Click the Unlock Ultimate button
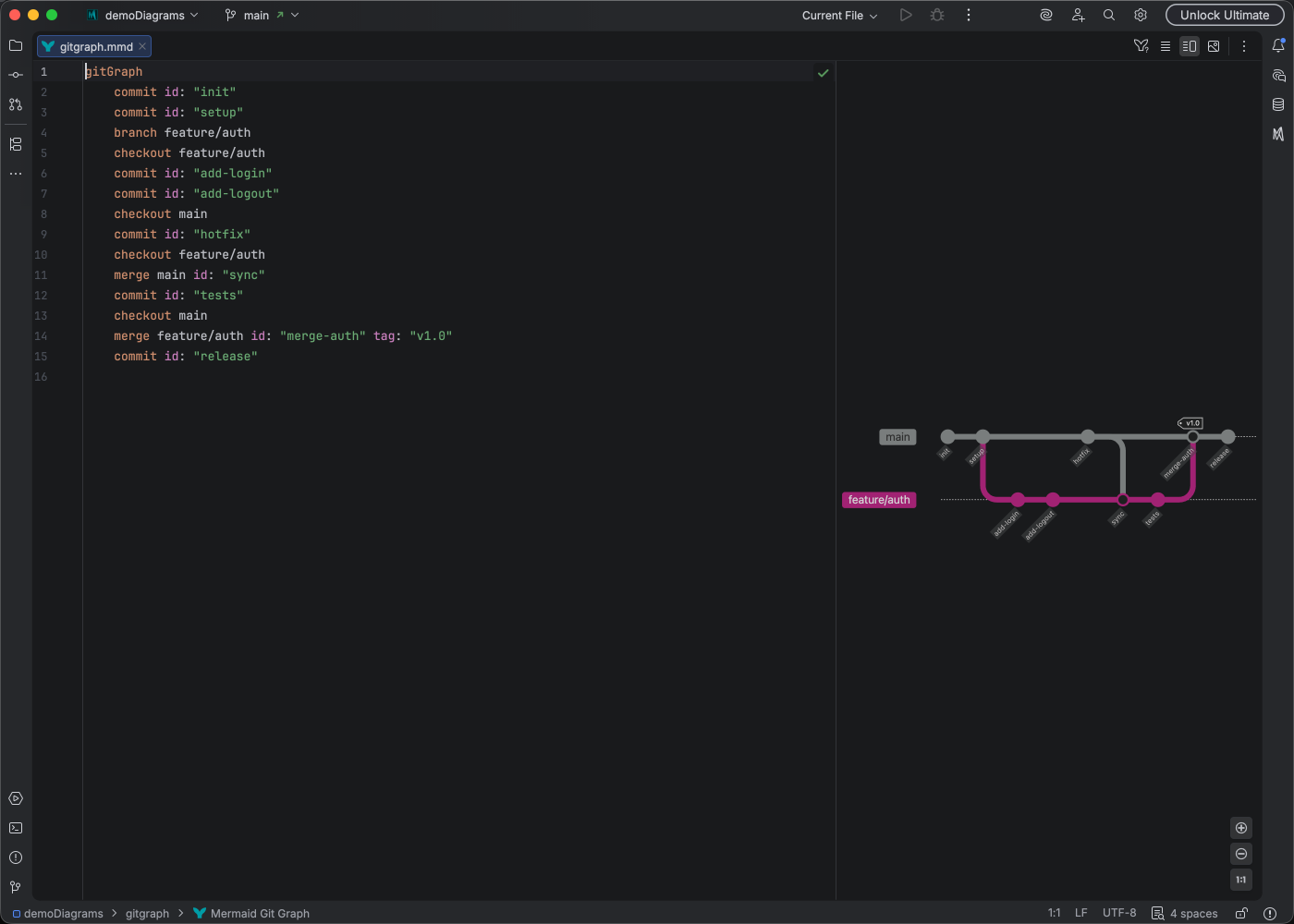This screenshot has width=1294, height=924. point(1225,15)
